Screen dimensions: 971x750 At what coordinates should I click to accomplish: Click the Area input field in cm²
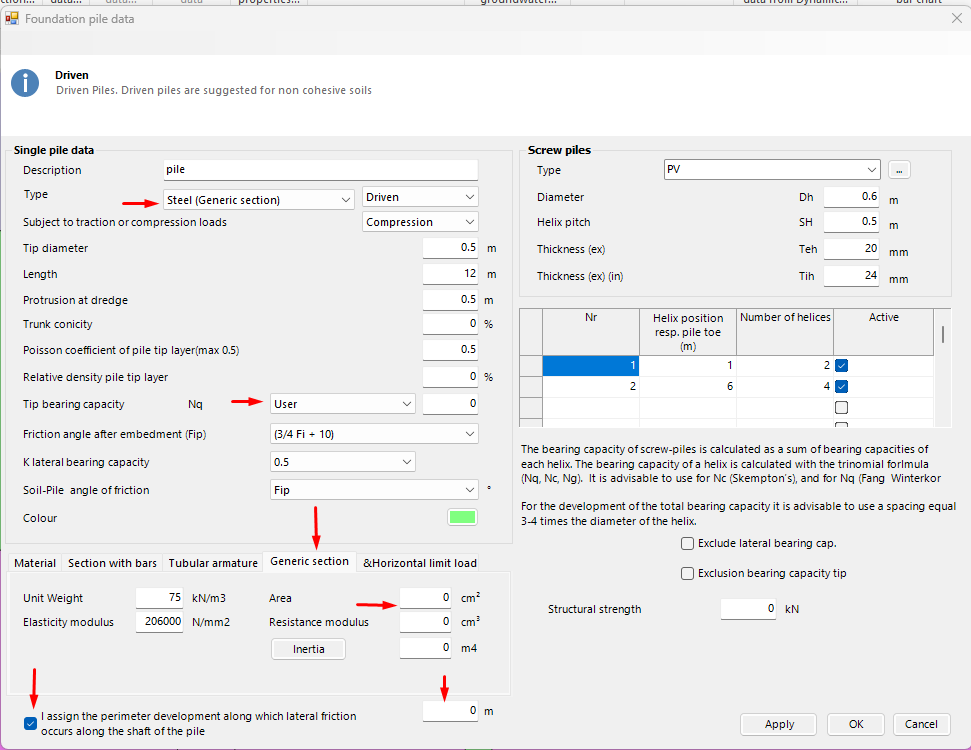click(x=425, y=598)
